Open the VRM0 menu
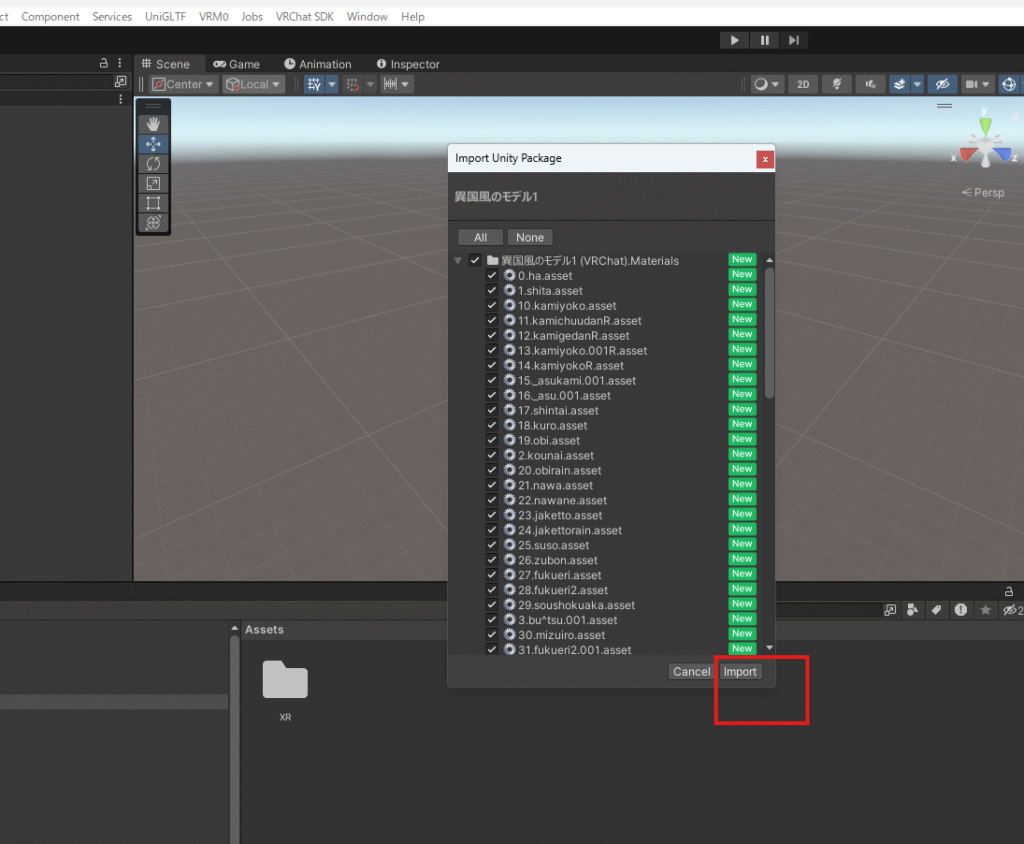The image size is (1024, 844). pos(214,17)
